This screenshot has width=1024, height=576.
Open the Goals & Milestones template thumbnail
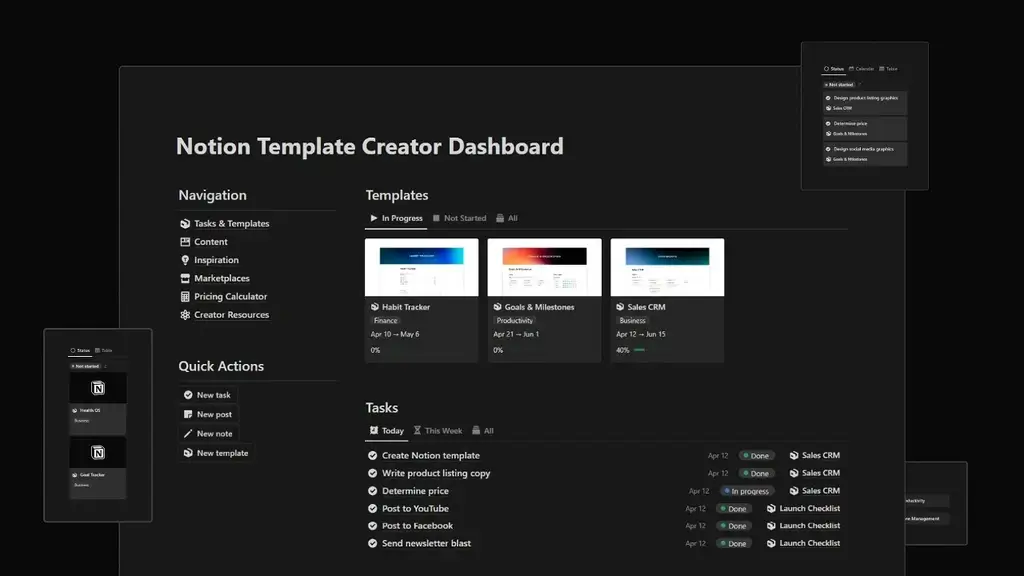544,266
